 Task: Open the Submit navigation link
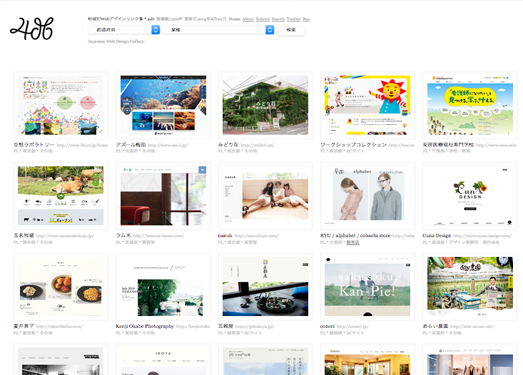[263, 19]
